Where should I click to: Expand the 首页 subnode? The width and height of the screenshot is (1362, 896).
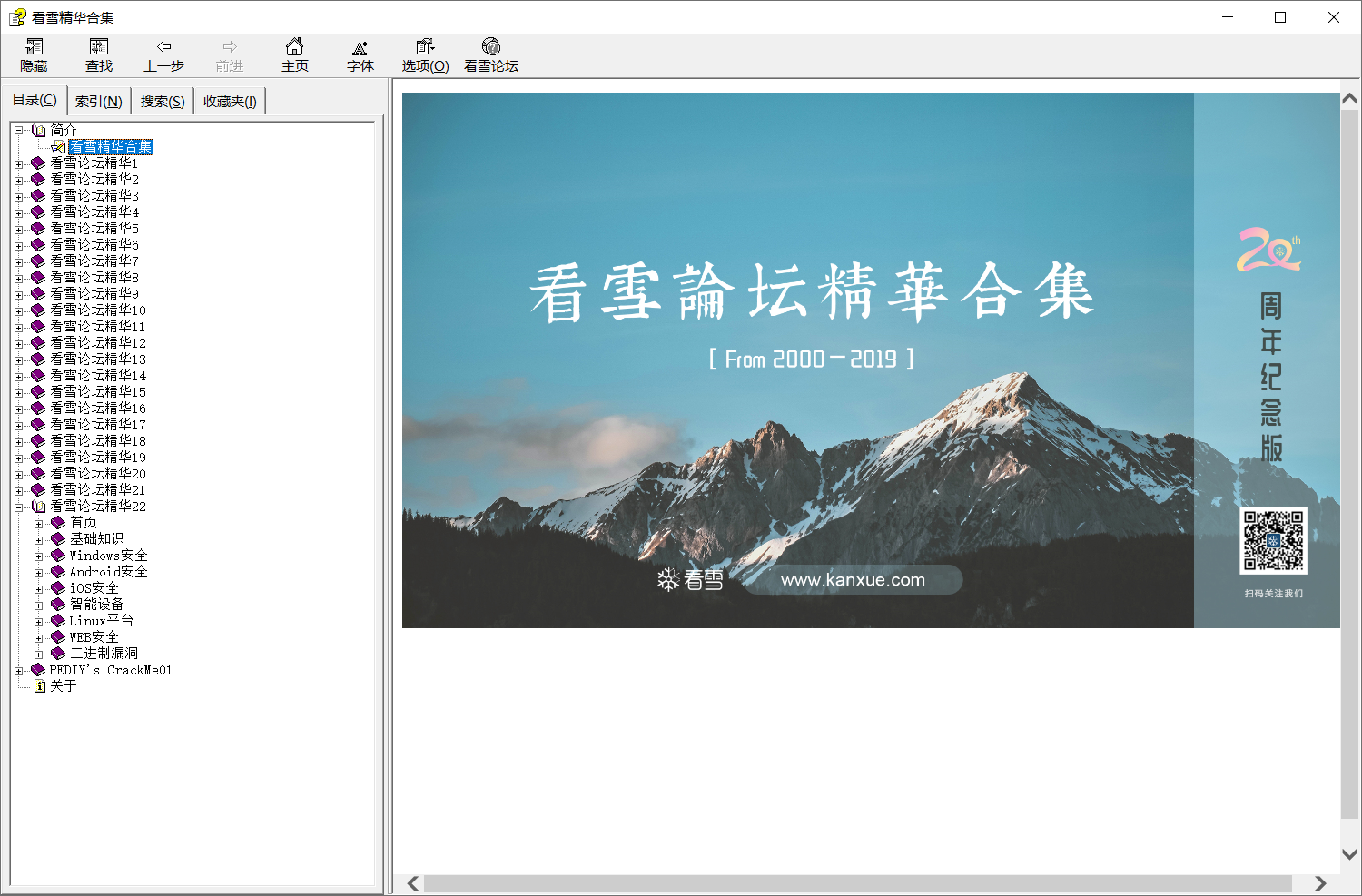click(38, 524)
